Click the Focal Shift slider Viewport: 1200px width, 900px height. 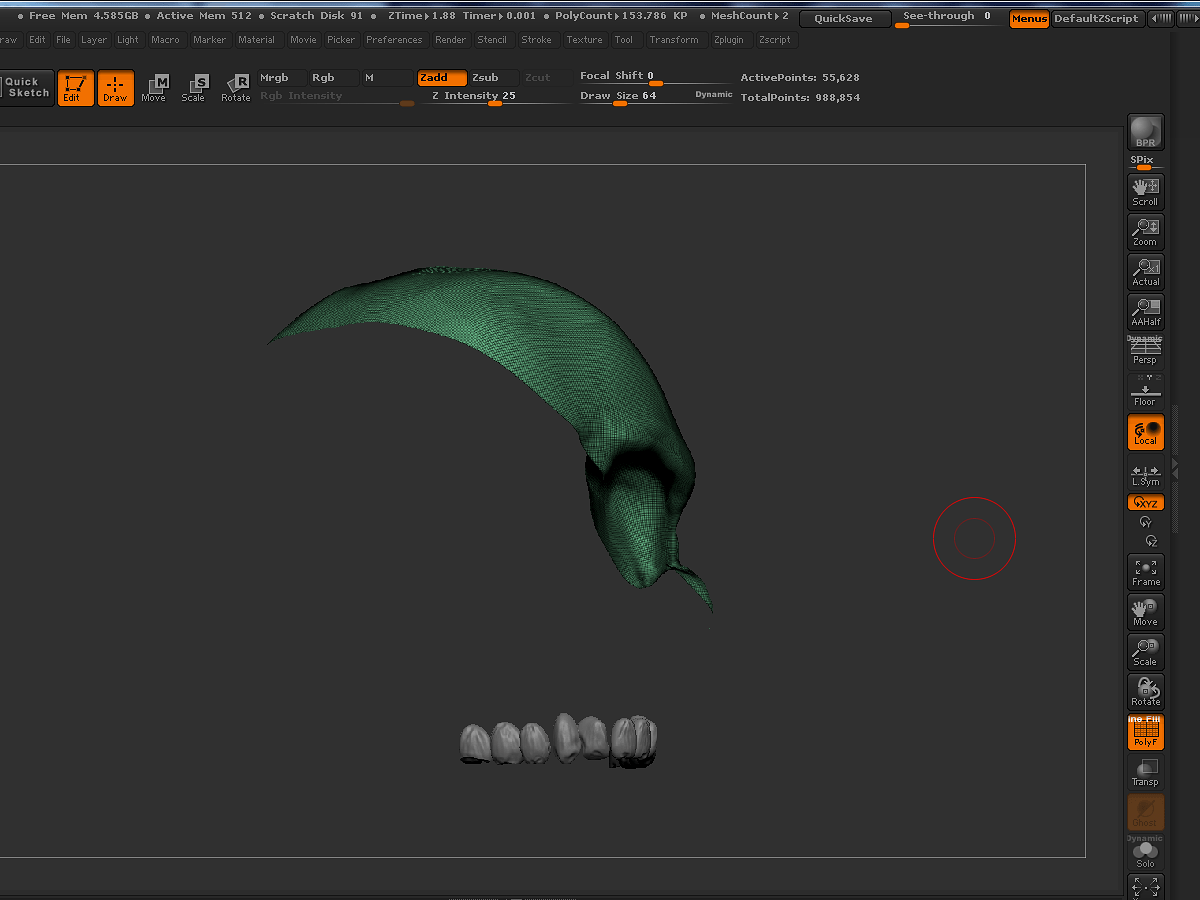[x=654, y=78]
